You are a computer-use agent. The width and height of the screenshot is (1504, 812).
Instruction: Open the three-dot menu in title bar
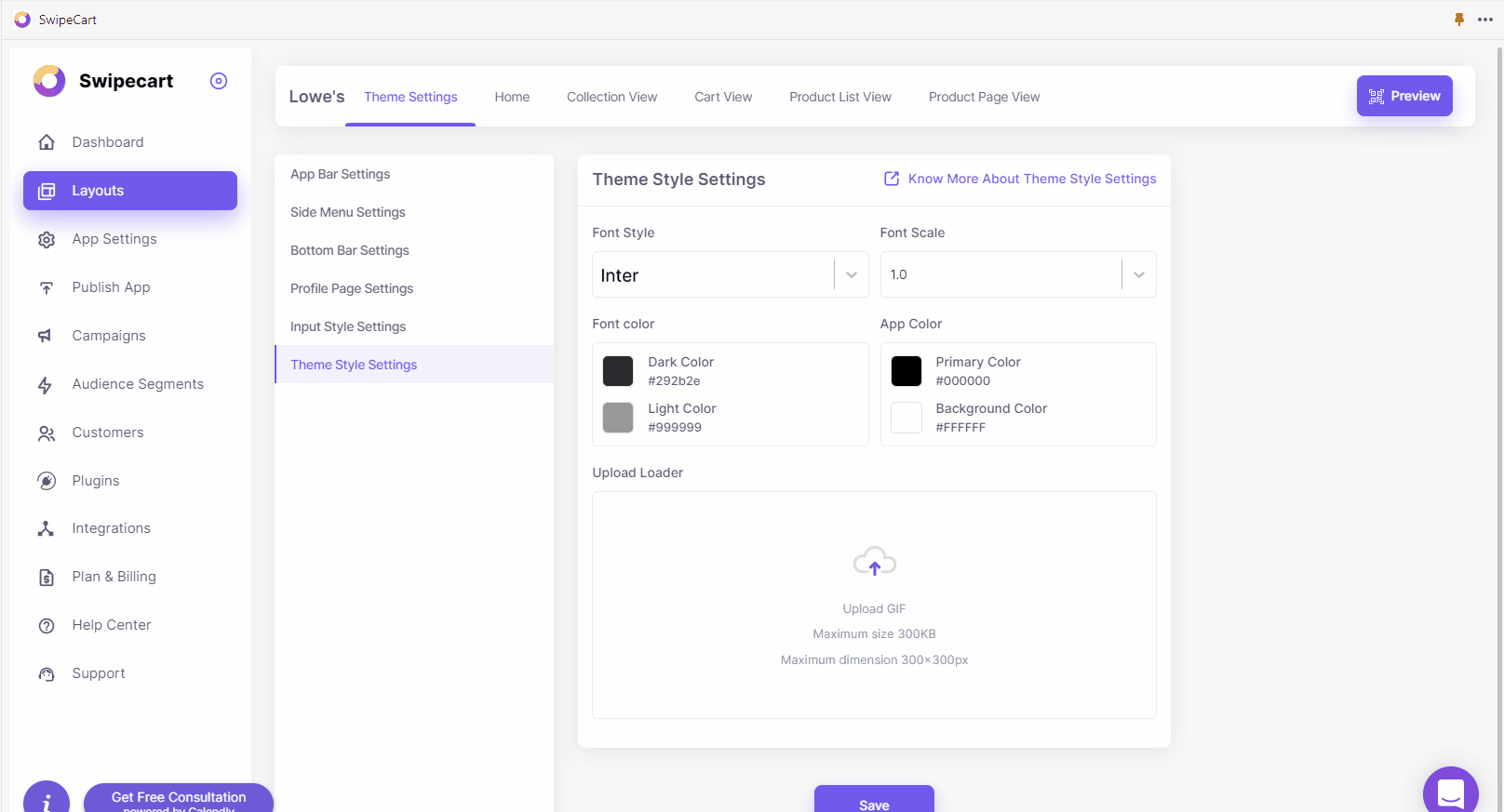pos(1484,20)
